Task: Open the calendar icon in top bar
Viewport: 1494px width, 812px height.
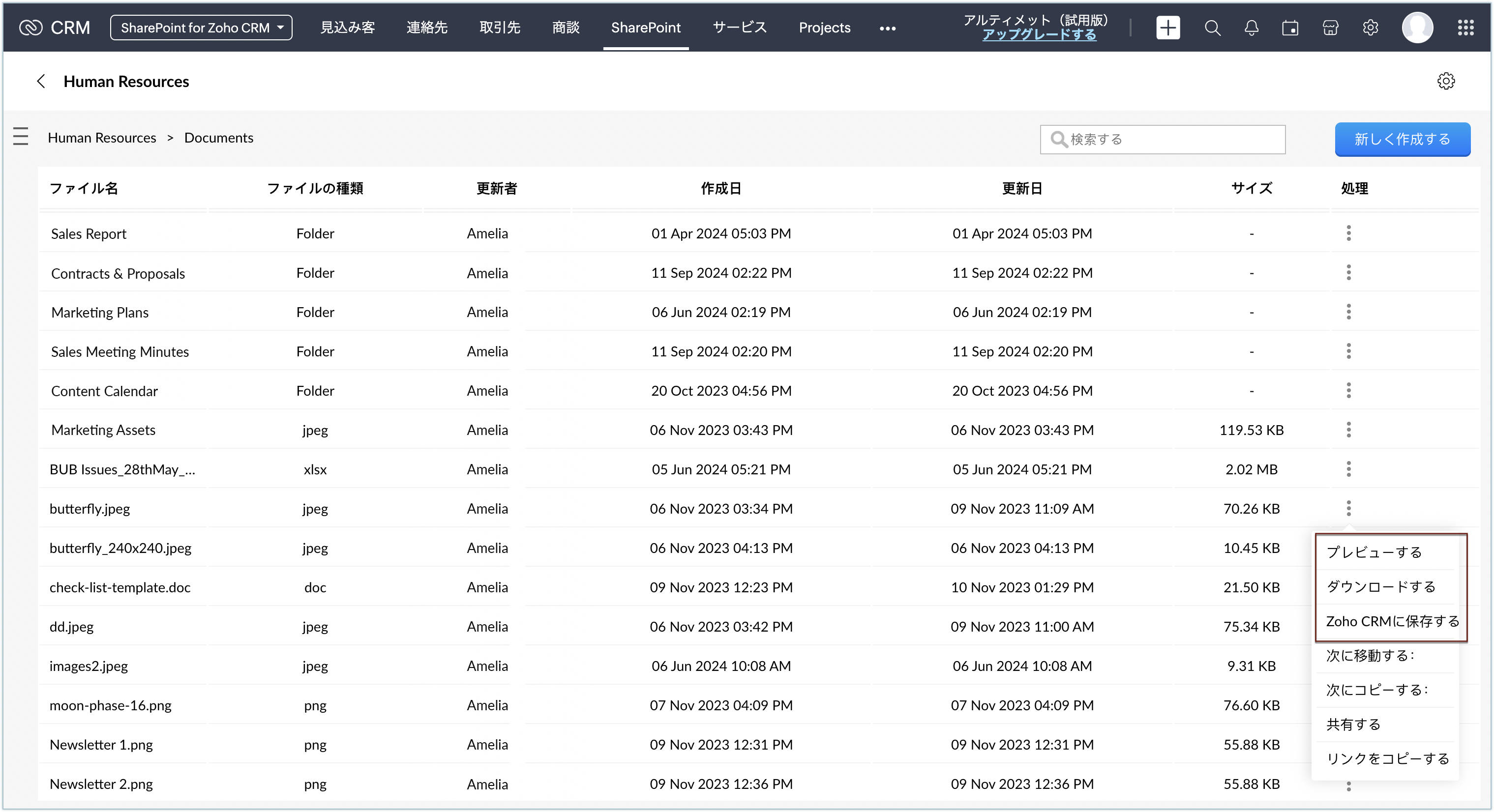Action: 1290,28
